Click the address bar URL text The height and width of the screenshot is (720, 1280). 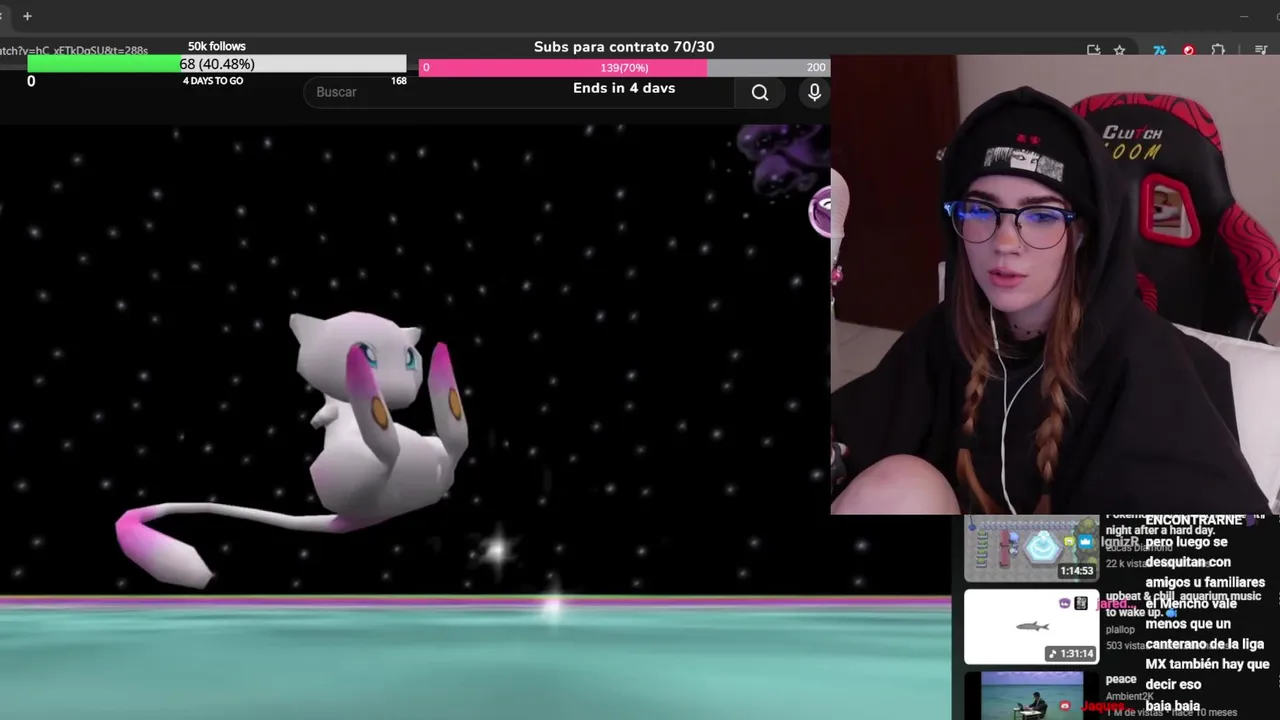coord(74,50)
